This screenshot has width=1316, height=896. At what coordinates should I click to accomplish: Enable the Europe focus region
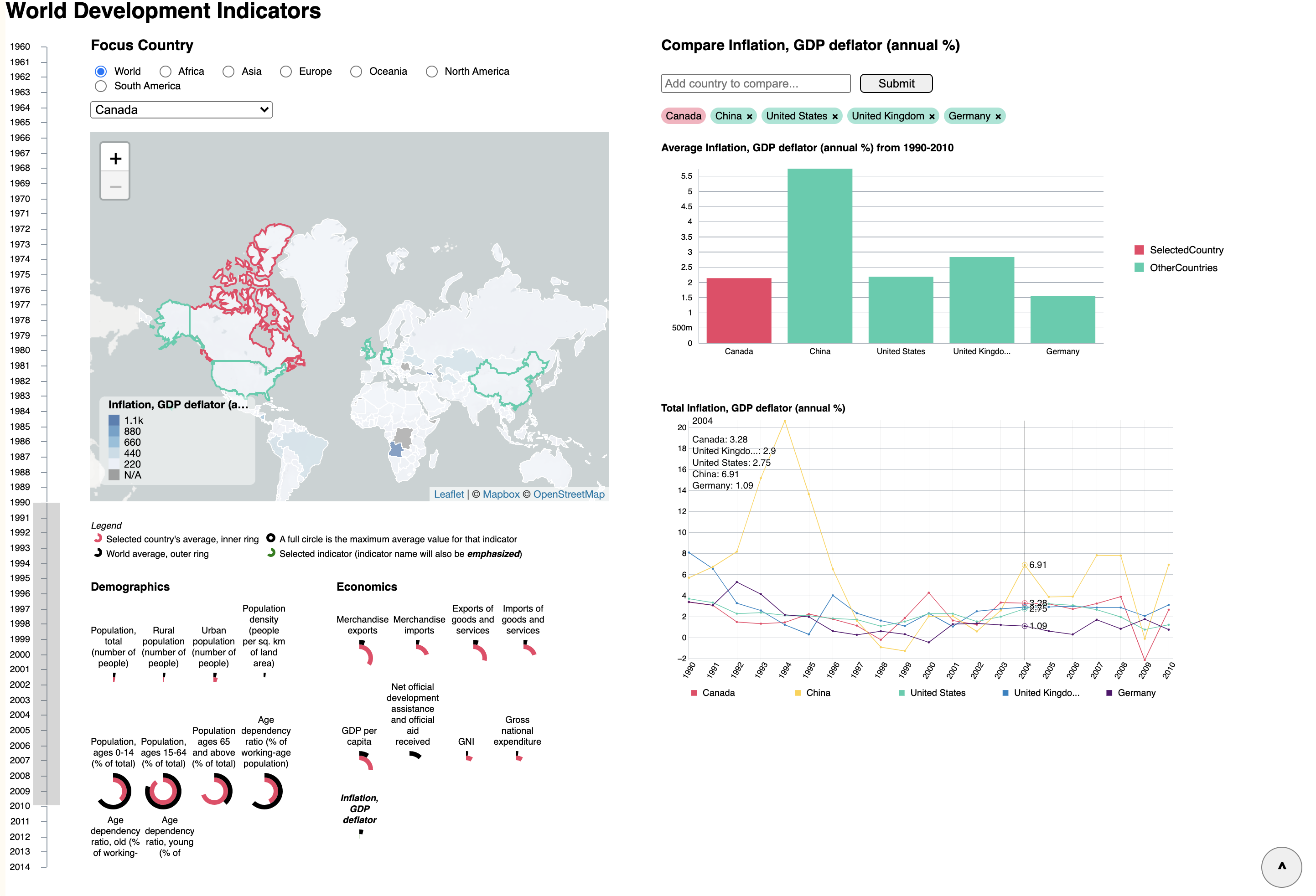click(x=286, y=71)
